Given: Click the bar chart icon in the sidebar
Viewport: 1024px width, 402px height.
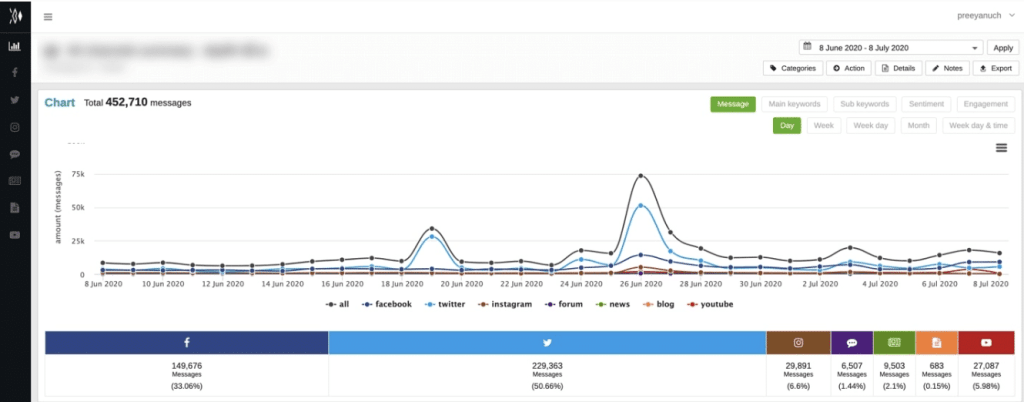Looking at the screenshot, I should point(15,46).
